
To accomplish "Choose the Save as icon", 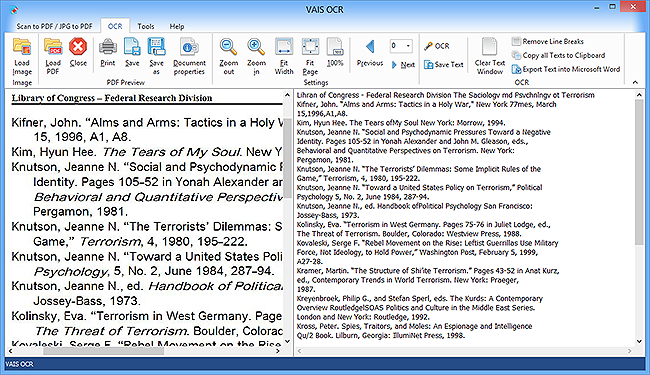I will (156, 56).
